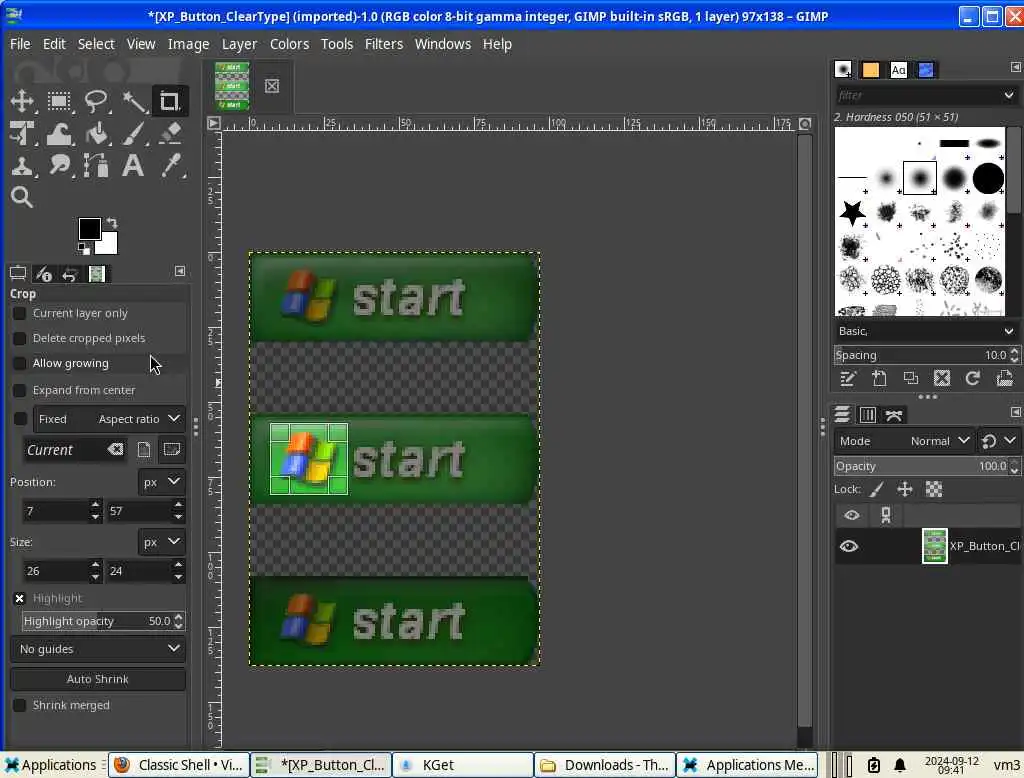Swap foreground and background colors
1024x778 pixels.
point(112,222)
